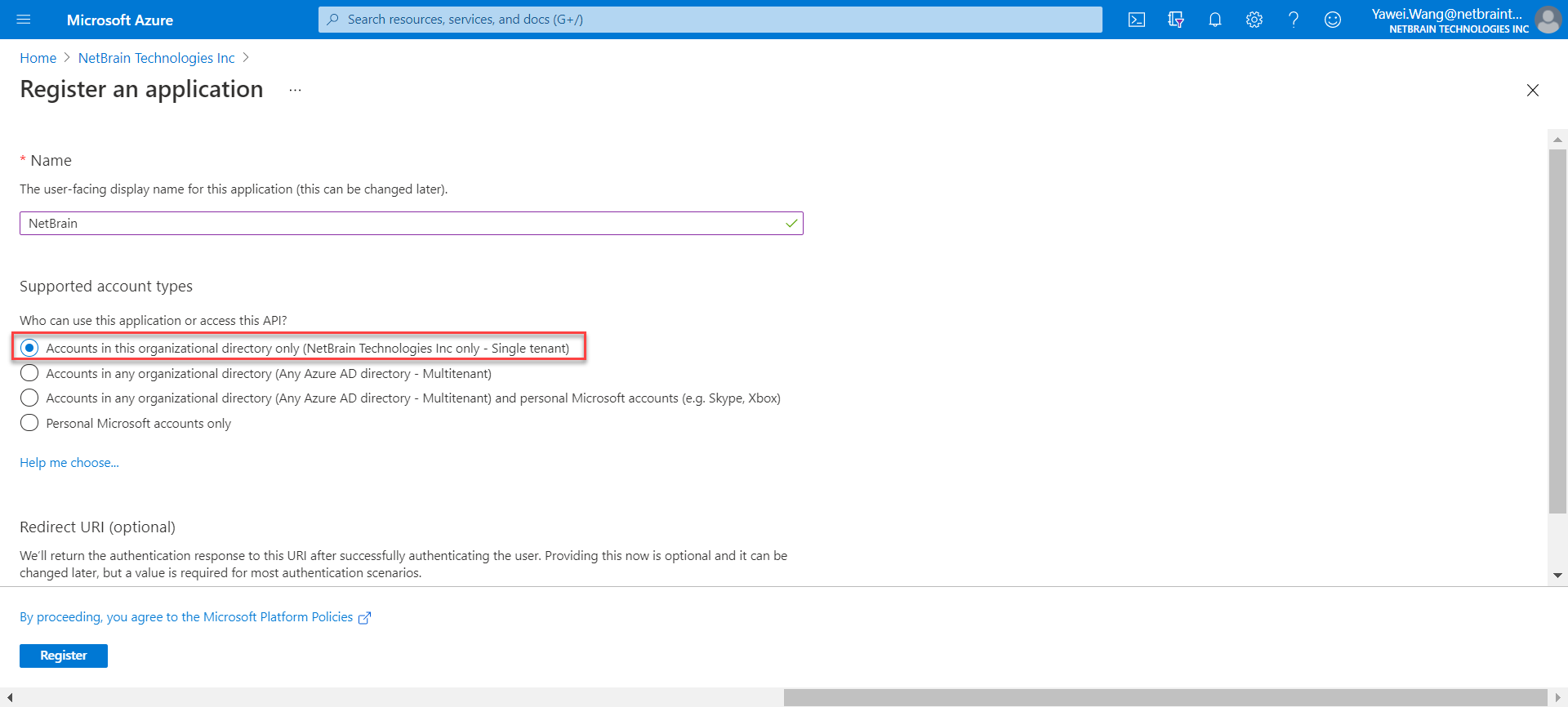This screenshot has height=707, width=1568.
Task: Open the Help question mark menu
Action: 1293,20
